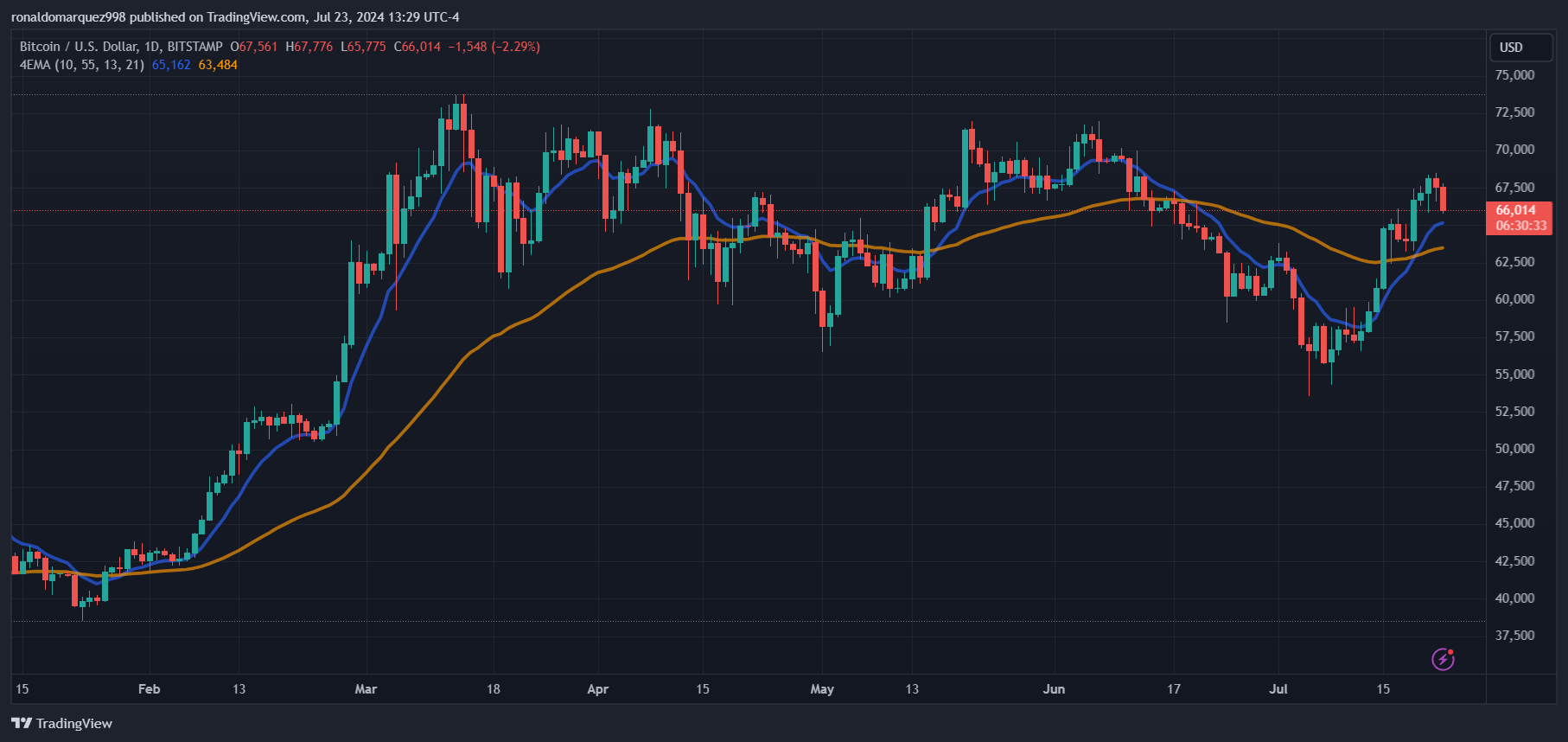Click the 17 date label on time axis
This screenshot has height=742, width=1568.
1173,689
